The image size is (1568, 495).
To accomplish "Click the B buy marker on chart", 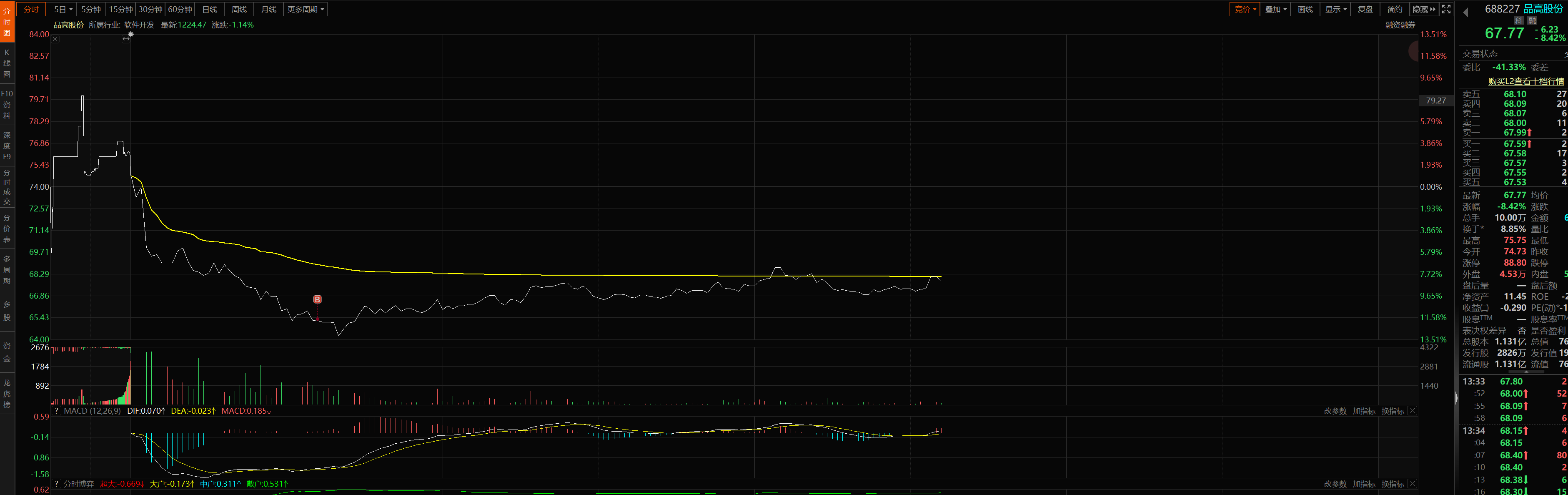I will point(317,299).
